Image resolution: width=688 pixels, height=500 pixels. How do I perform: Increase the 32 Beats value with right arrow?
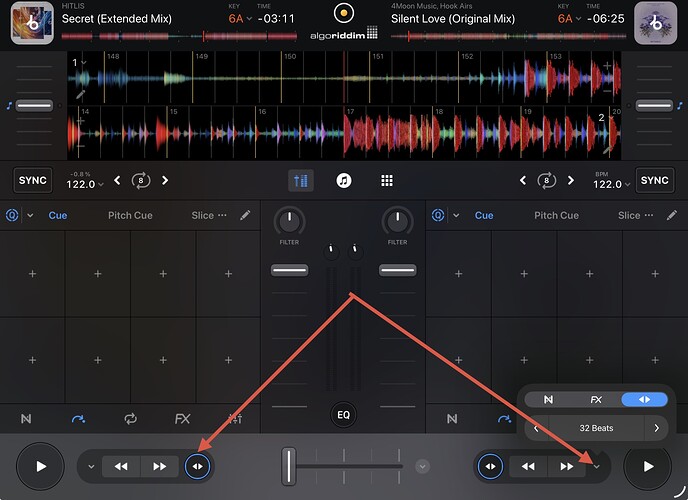656,428
